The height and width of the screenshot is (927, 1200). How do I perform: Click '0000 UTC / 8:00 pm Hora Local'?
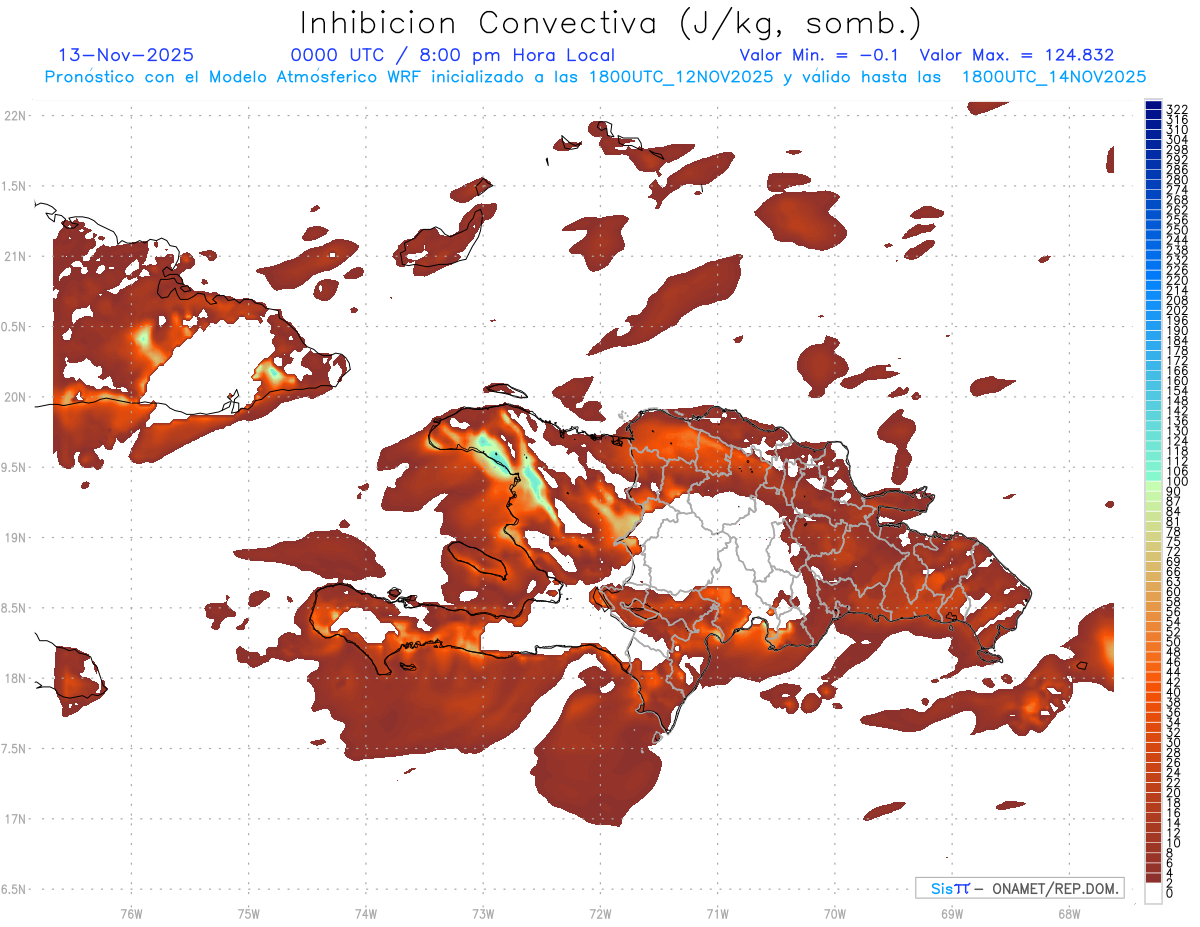(453, 55)
